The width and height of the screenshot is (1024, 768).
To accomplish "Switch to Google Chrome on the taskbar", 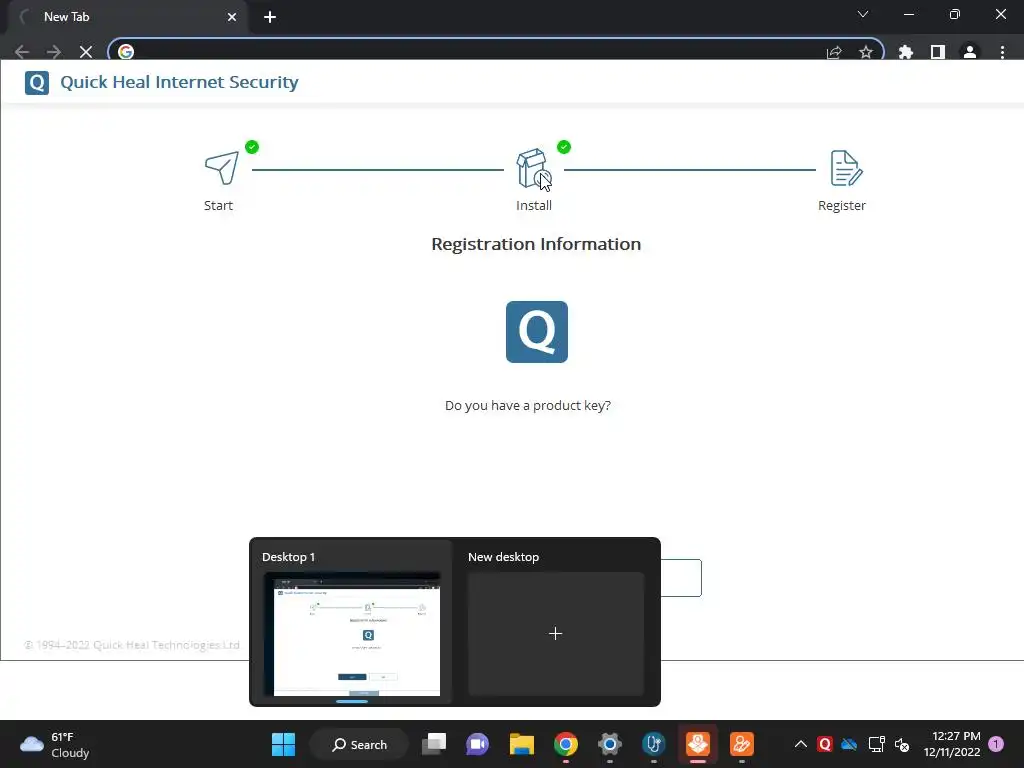I will coord(566,744).
